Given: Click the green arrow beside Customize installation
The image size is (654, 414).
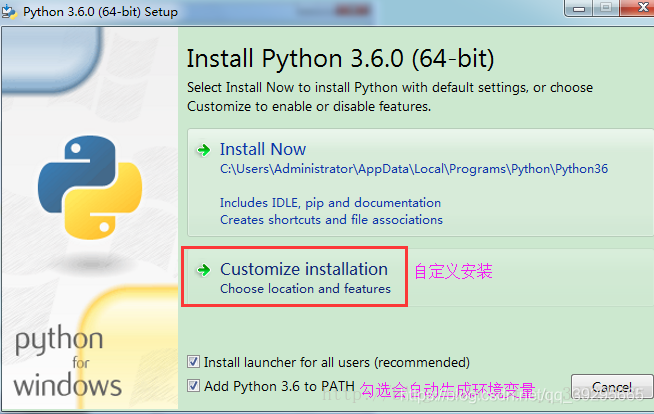Looking at the screenshot, I should point(203,269).
